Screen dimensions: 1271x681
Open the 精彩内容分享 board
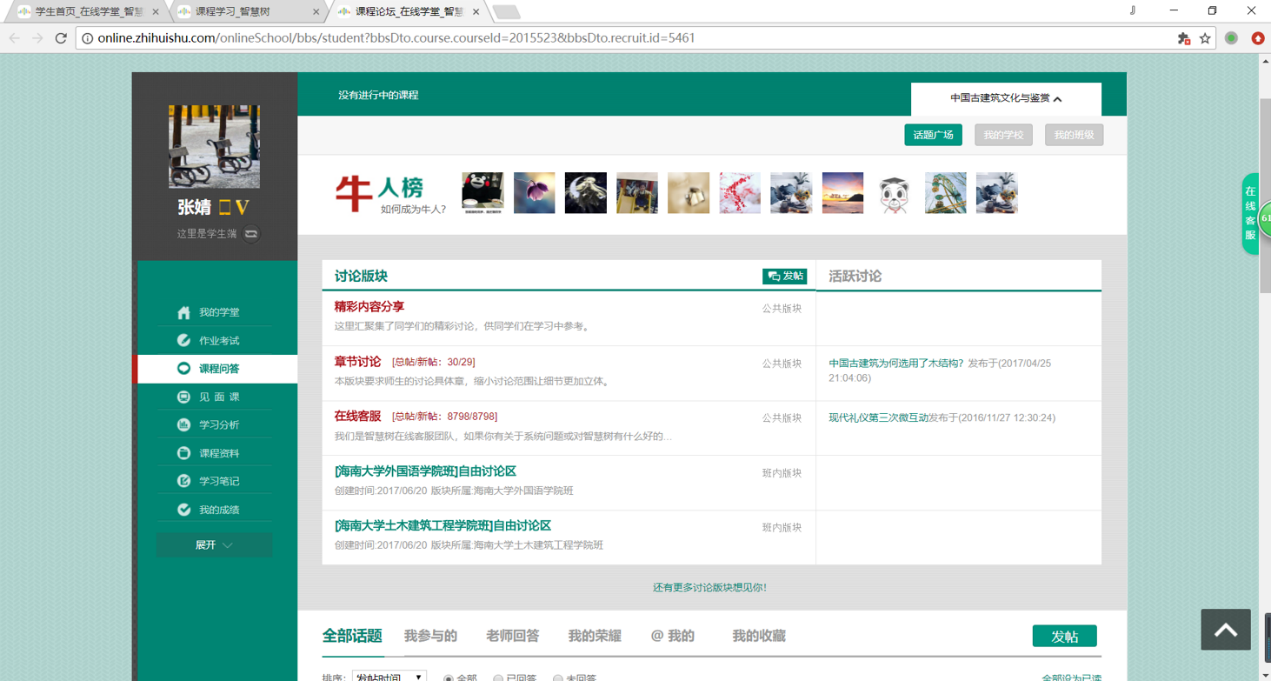(x=369, y=306)
